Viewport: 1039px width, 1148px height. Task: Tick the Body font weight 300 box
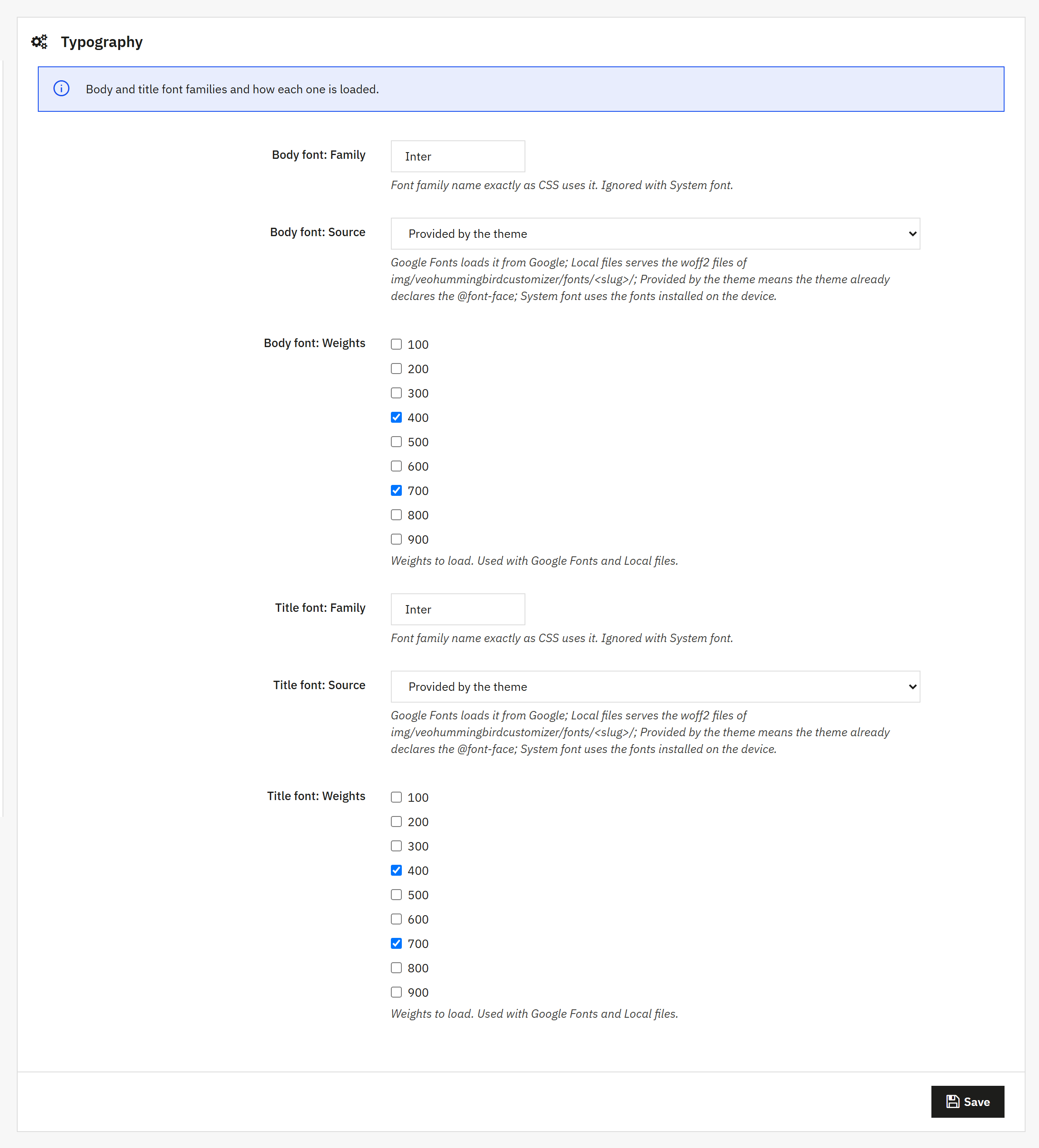tap(396, 393)
